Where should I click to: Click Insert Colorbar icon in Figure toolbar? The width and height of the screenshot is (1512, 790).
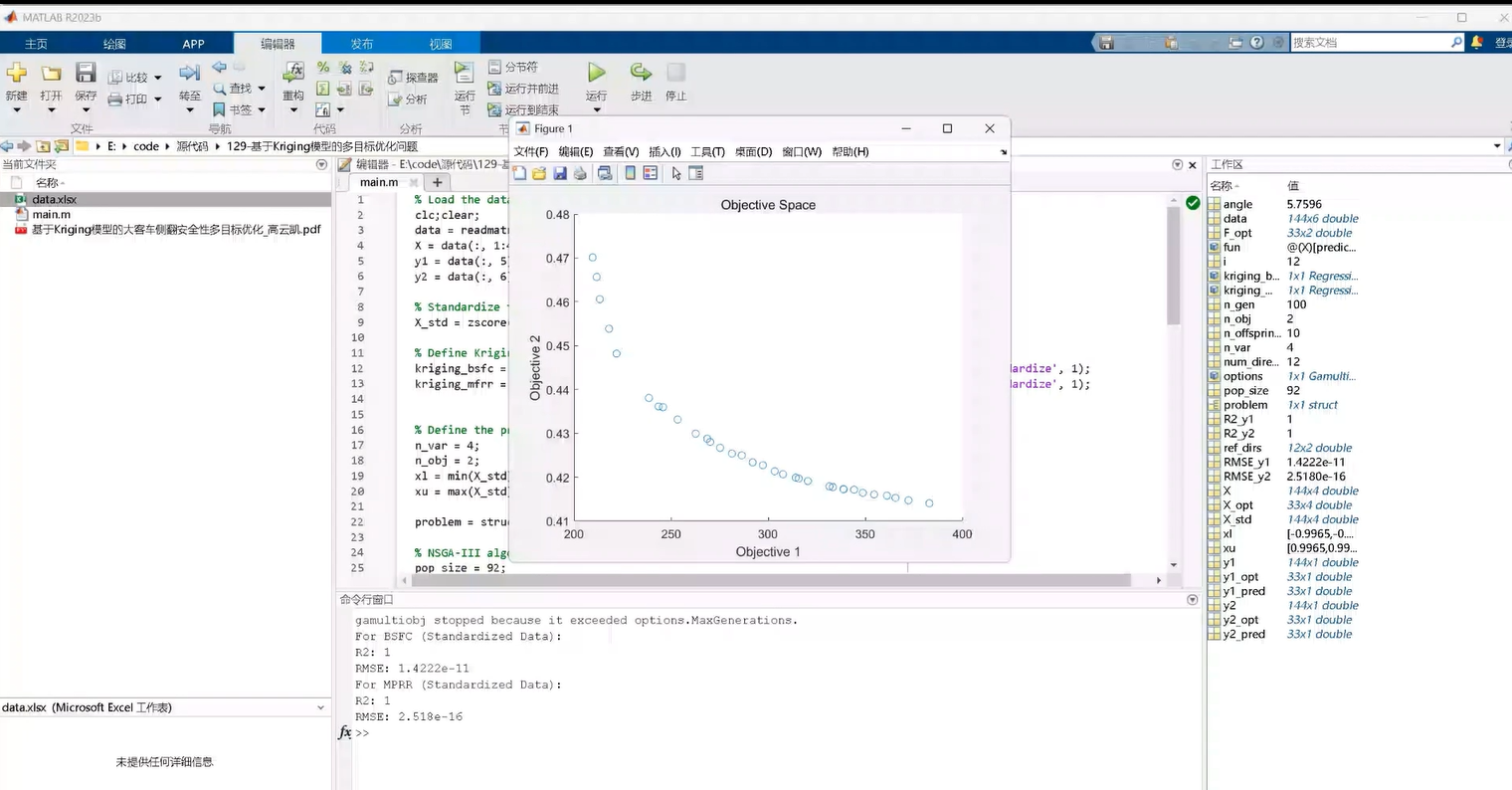(x=630, y=173)
